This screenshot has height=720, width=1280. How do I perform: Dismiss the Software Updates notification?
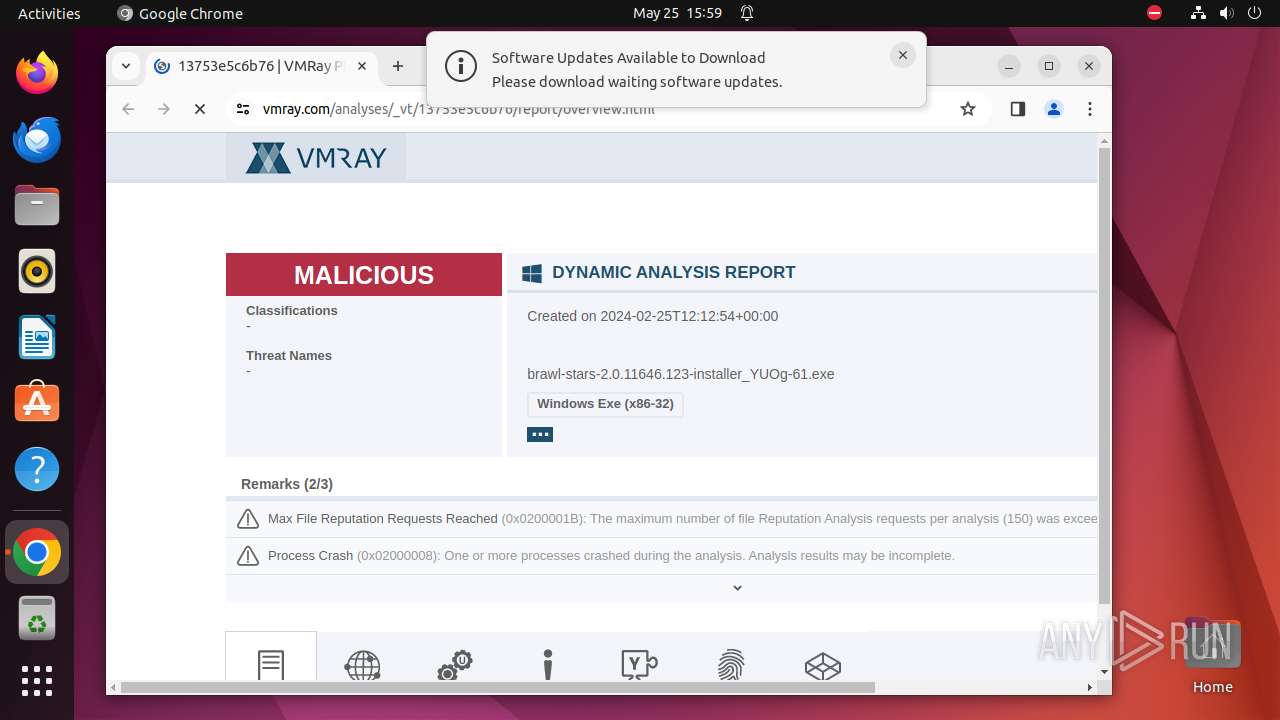(903, 56)
